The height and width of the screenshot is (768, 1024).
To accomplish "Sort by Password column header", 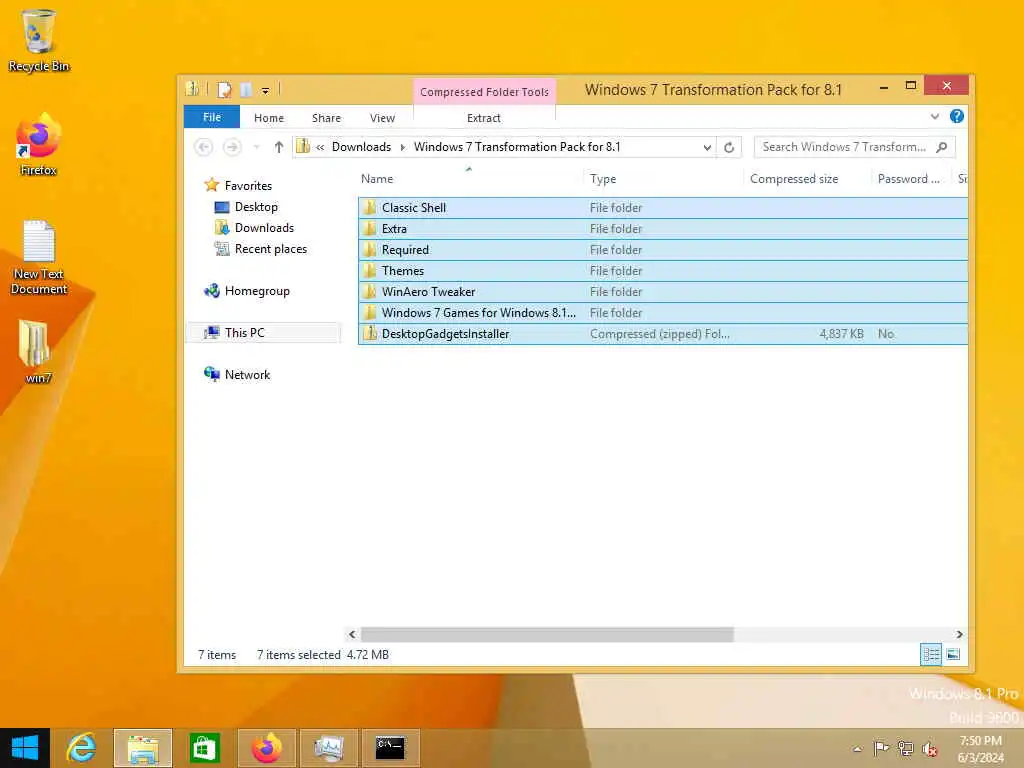I will pos(909,178).
